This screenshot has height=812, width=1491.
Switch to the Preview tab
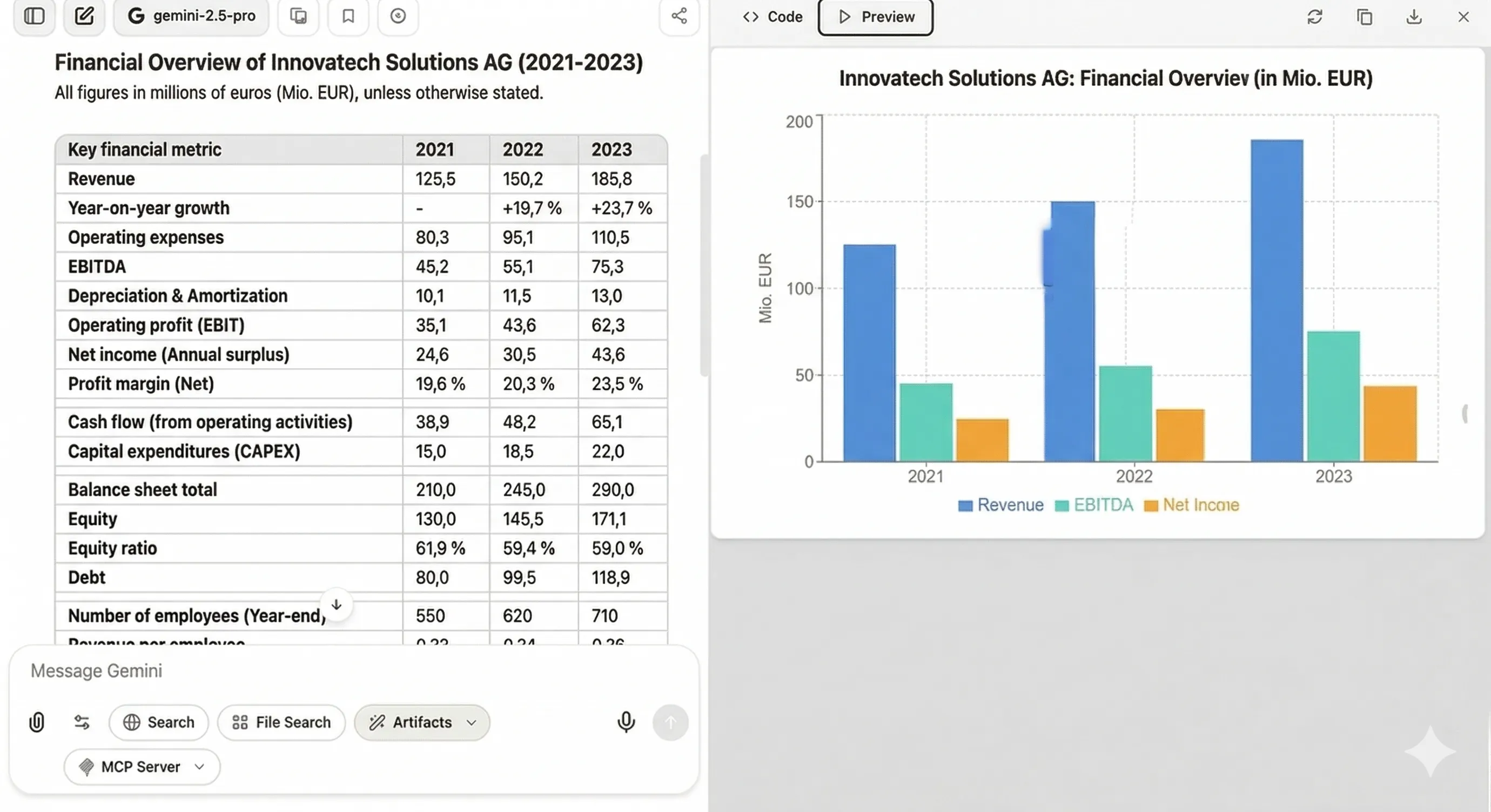(x=876, y=17)
